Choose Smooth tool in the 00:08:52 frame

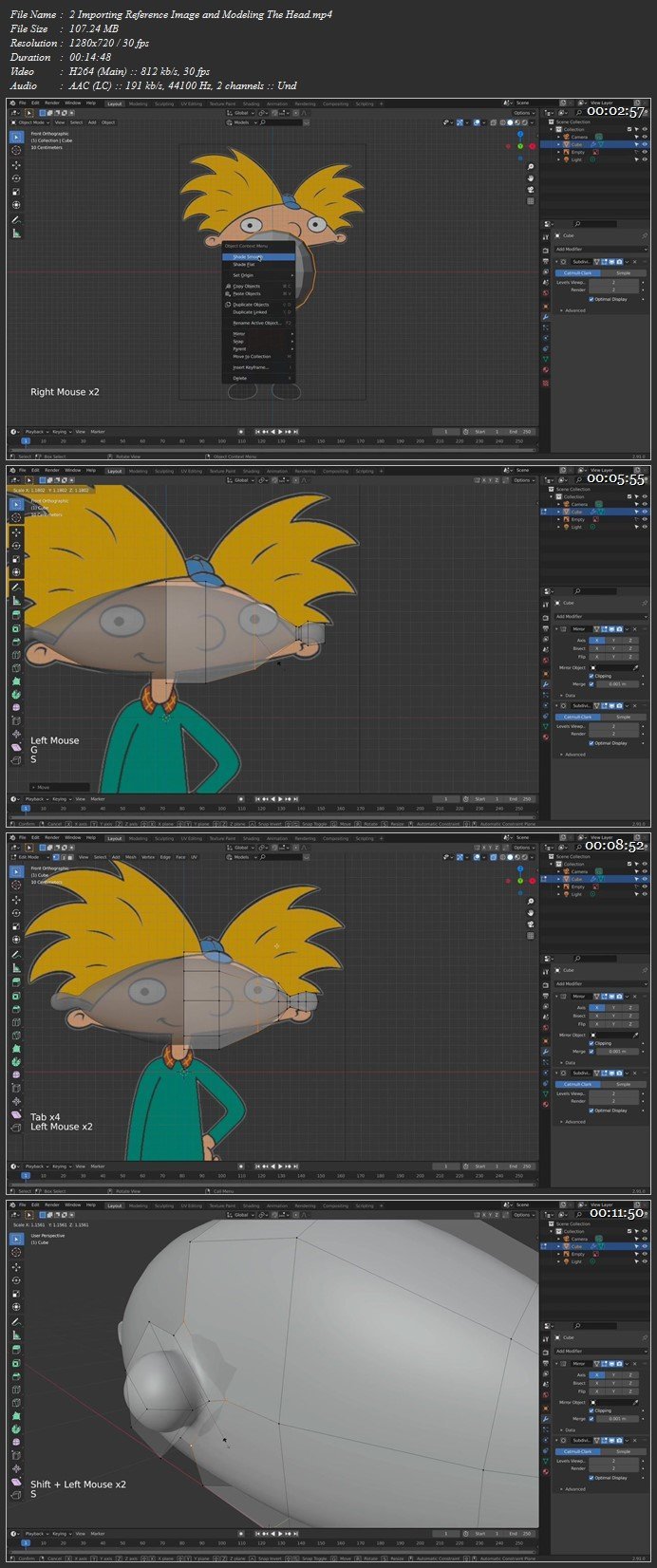coord(16,1074)
